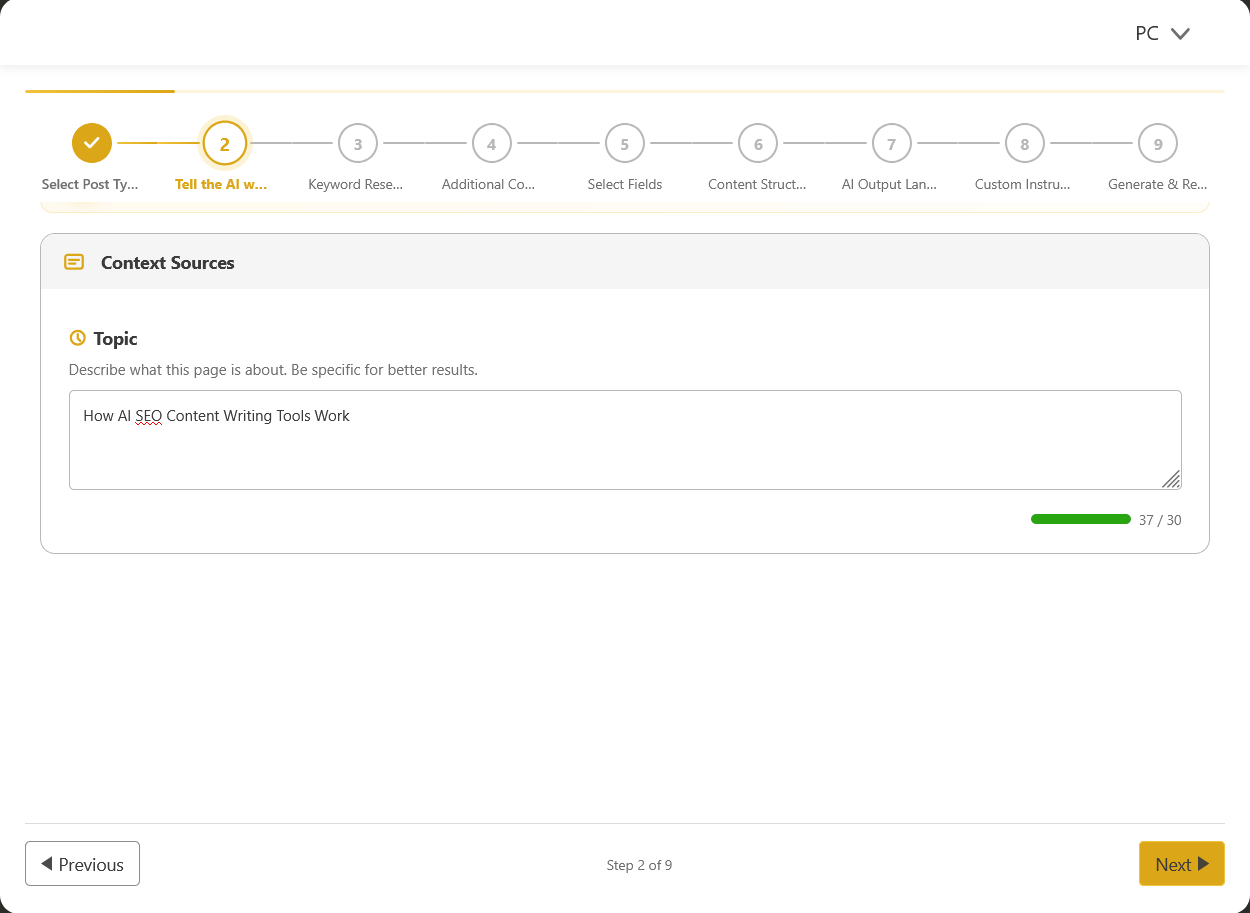
Task: Select step 5 circle for Select Fields
Action: (x=625, y=144)
